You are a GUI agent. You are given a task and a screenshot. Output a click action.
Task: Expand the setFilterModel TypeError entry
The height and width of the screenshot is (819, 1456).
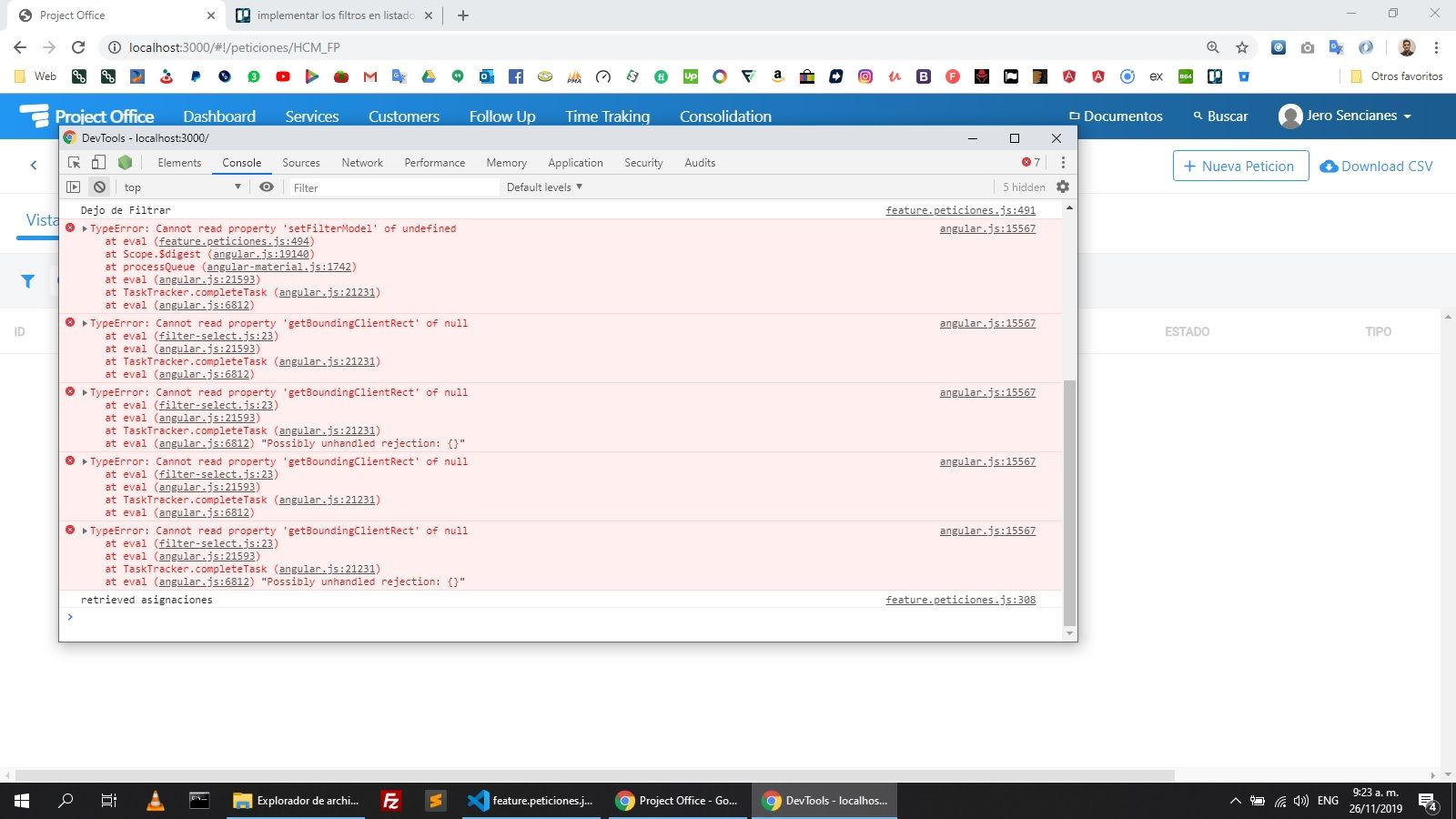(85, 229)
